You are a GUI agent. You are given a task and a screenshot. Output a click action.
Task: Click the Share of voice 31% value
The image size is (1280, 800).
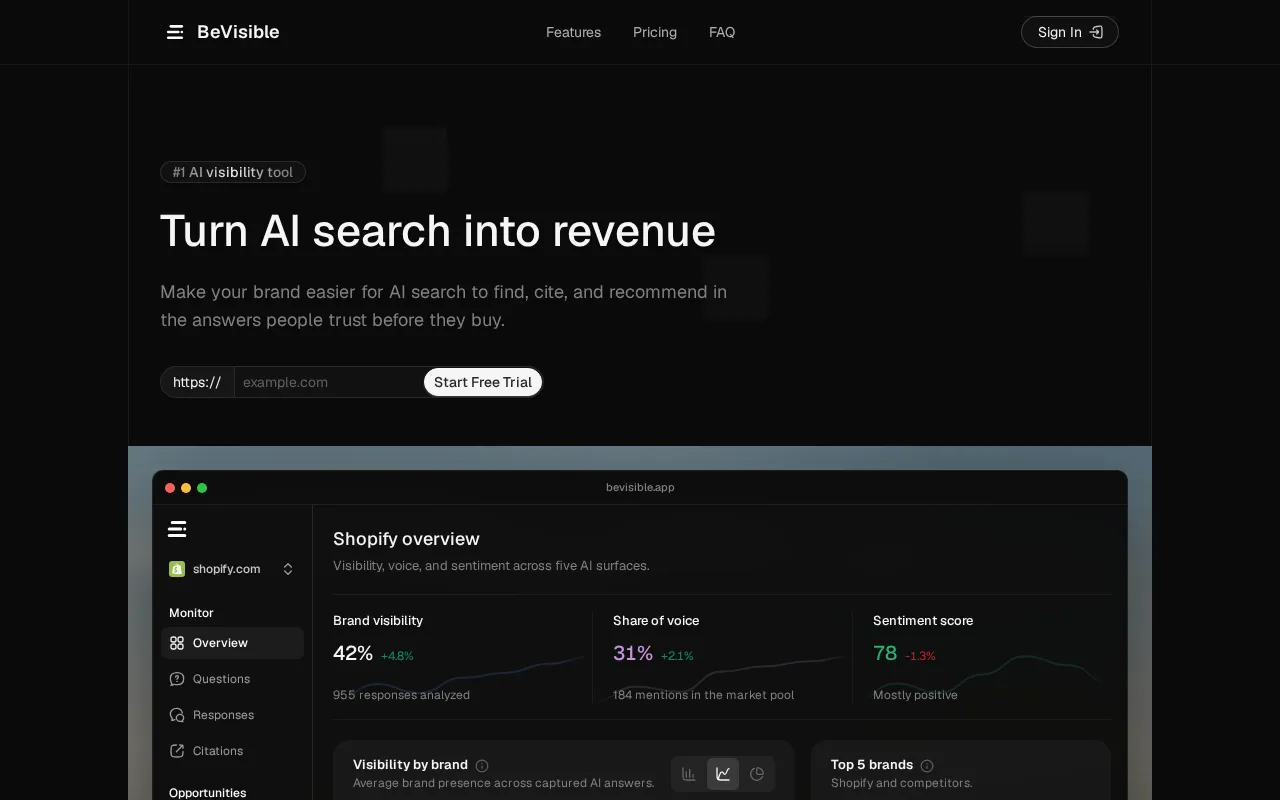[633, 654]
